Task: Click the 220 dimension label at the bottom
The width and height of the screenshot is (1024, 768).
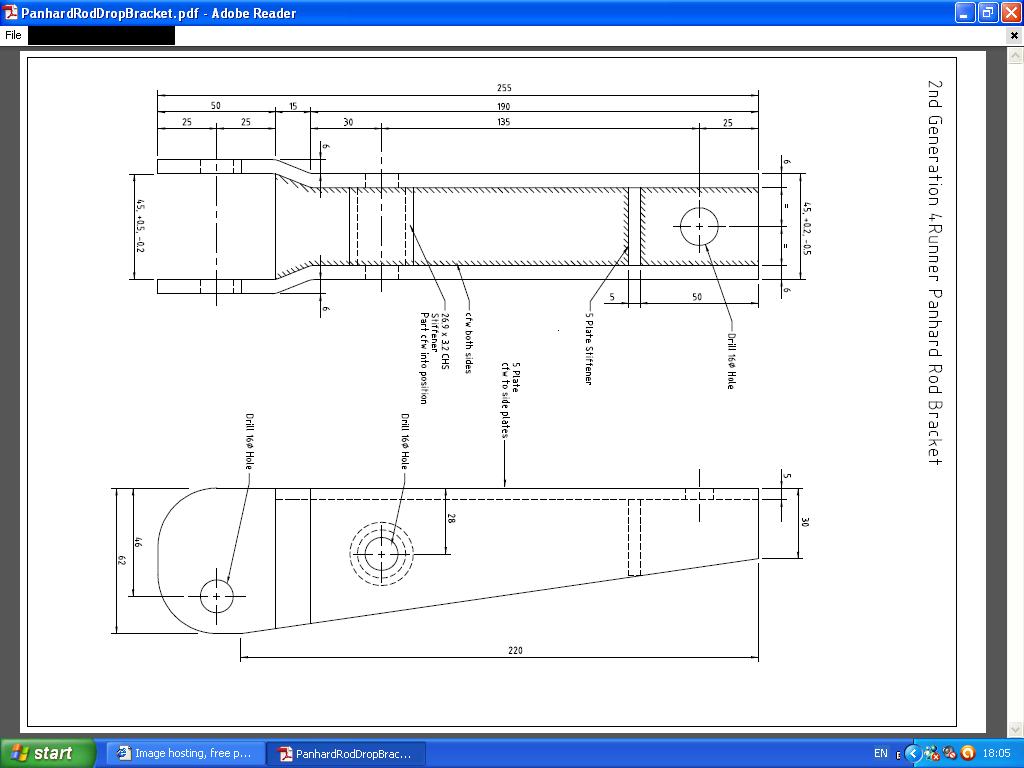Action: point(515,650)
